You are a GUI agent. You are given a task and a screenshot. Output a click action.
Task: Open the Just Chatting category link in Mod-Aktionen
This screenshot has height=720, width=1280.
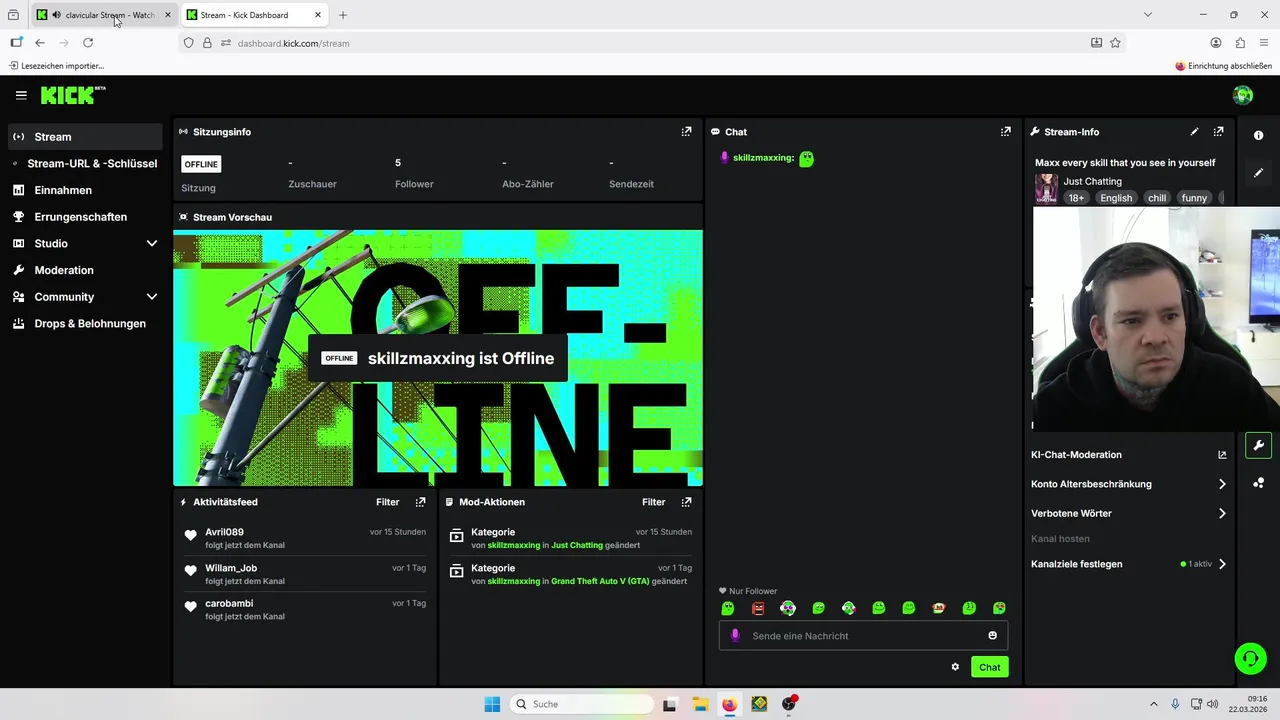click(577, 545)
